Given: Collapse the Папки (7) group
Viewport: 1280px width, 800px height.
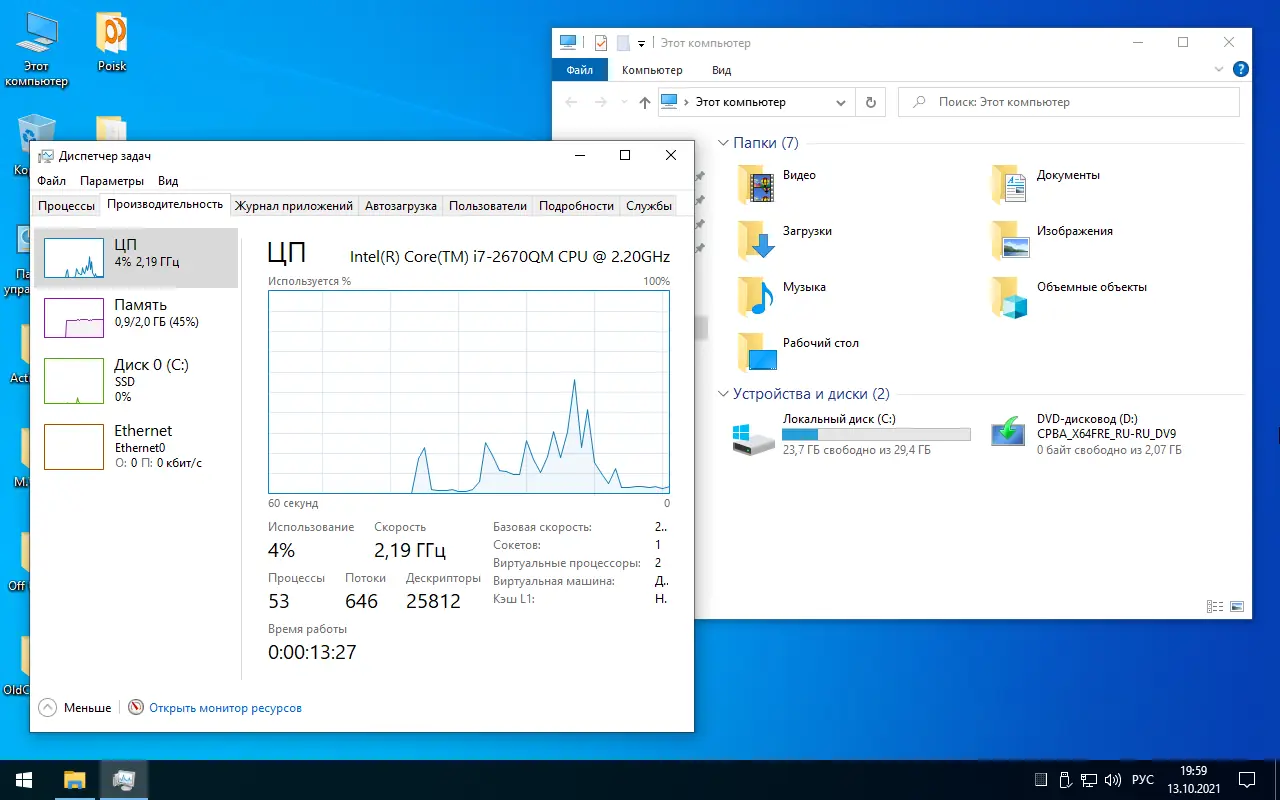Looking at the screenshot, I should click(723, 143).
